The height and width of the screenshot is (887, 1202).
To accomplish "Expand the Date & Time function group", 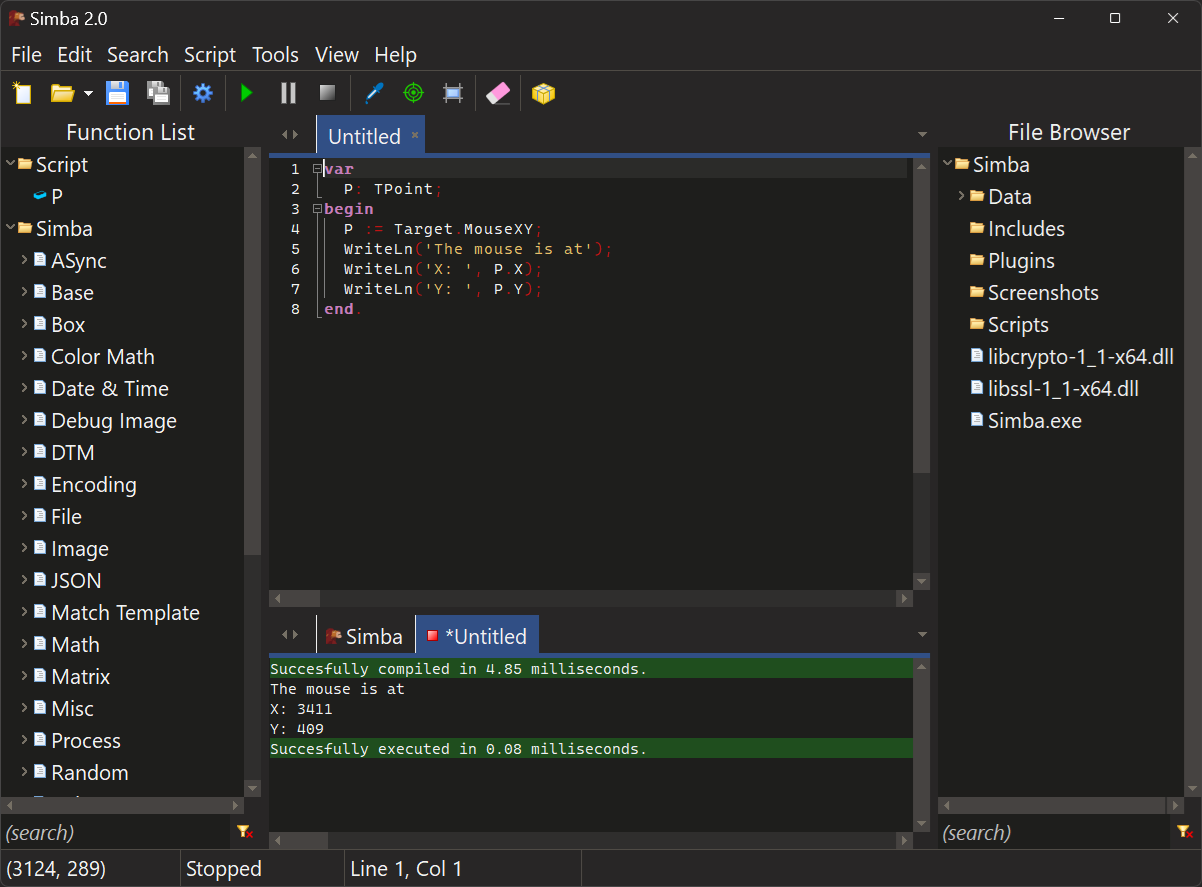I will coord(25,388).
